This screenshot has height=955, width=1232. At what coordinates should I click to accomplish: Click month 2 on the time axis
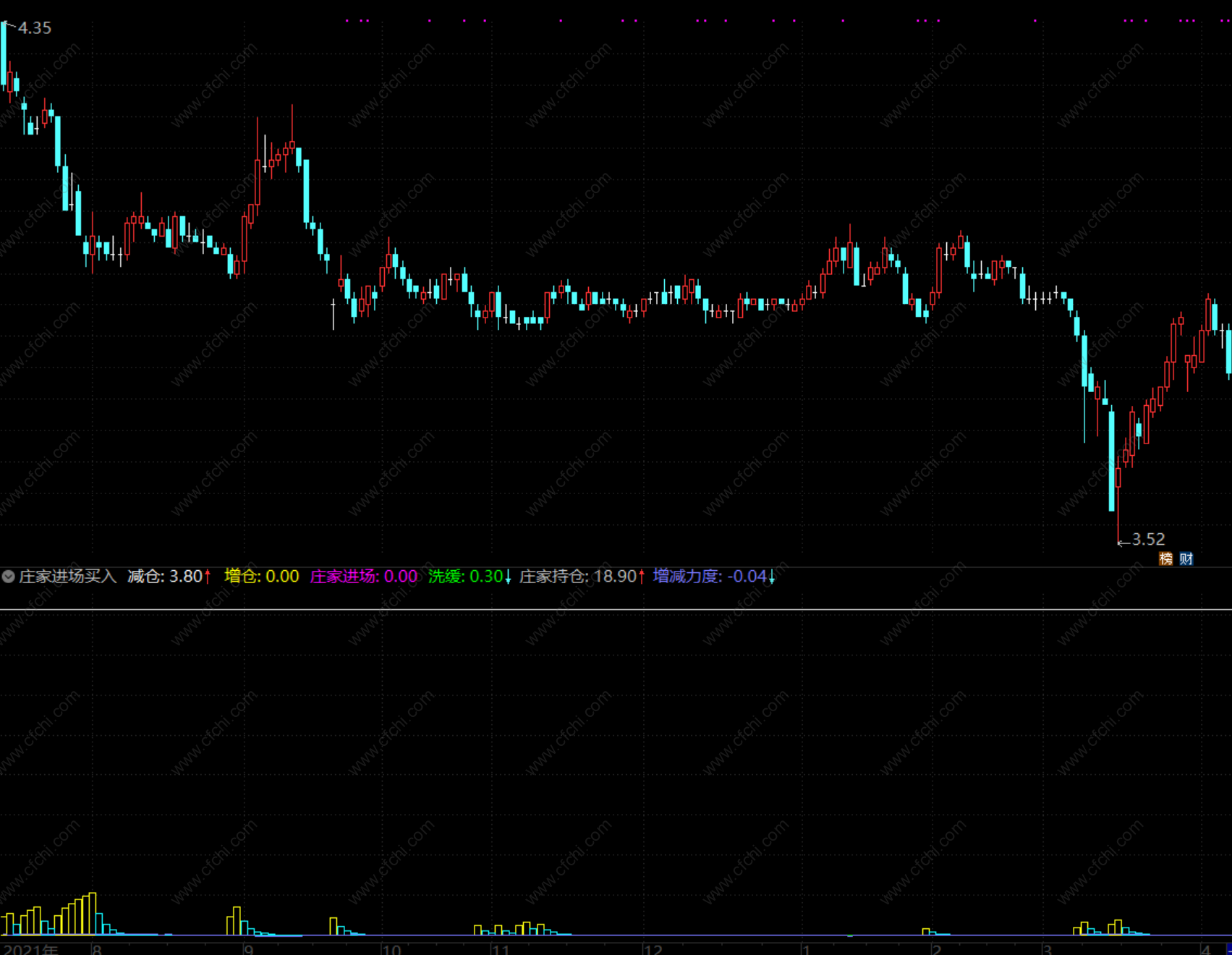[937, 949]
